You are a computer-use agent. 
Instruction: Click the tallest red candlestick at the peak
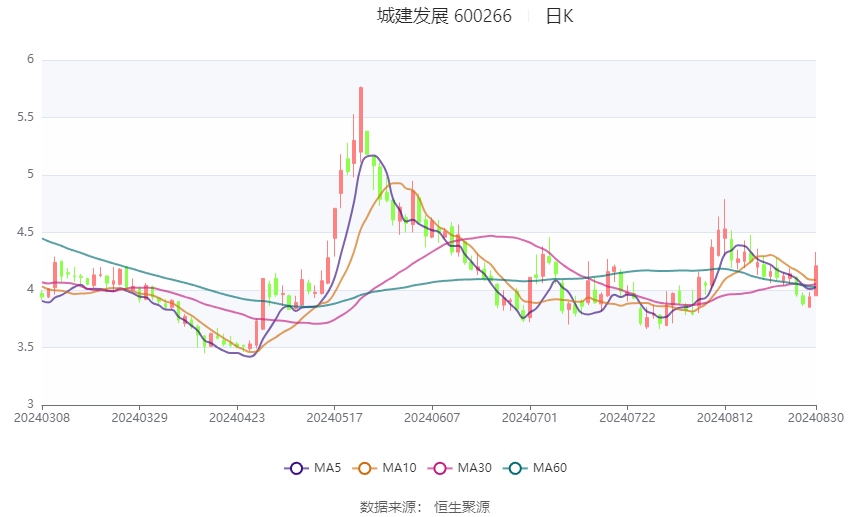pyautogui.click(x=360, y=122)
